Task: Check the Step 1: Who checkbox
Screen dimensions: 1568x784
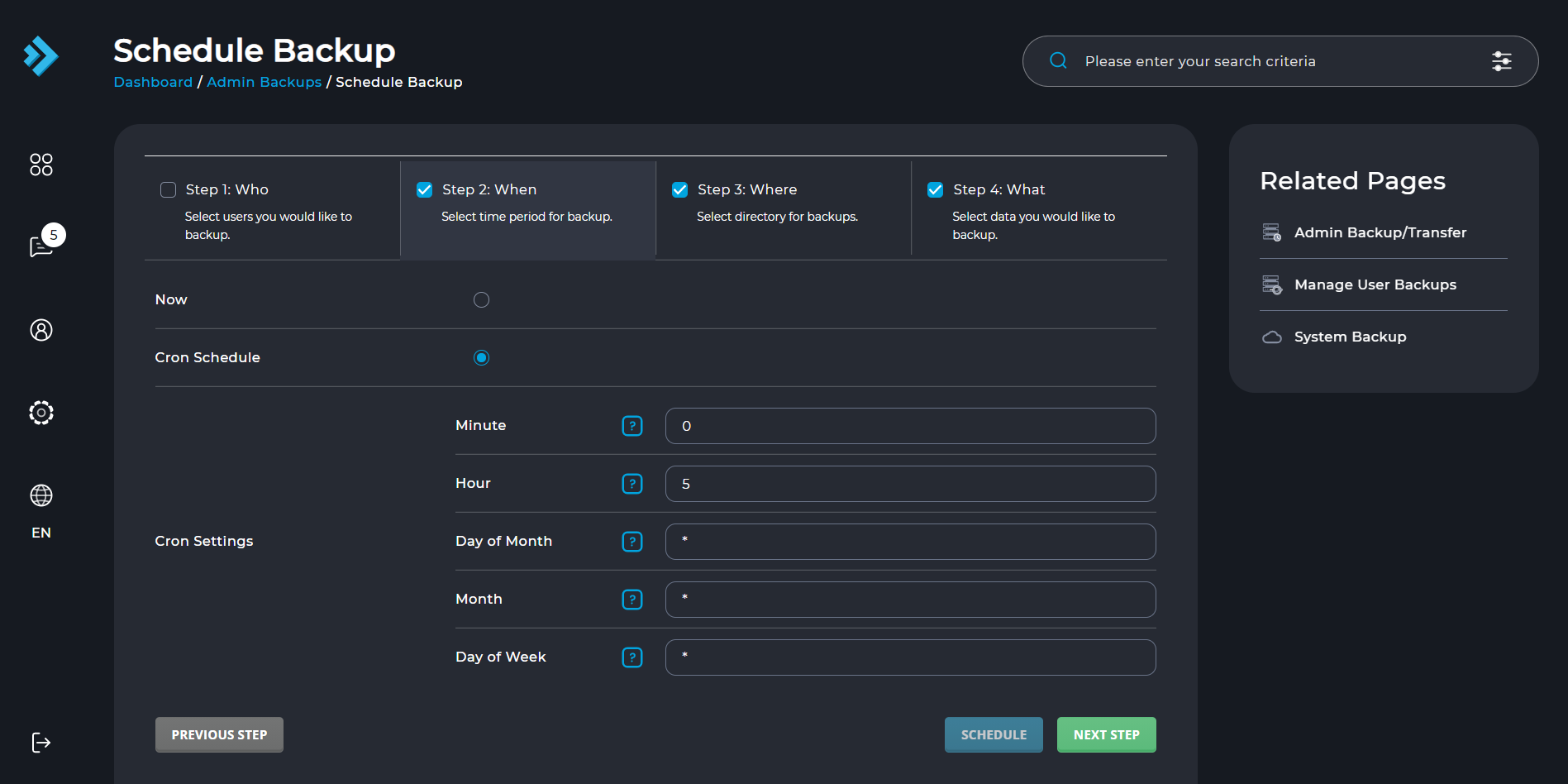Action: [169, 190]
